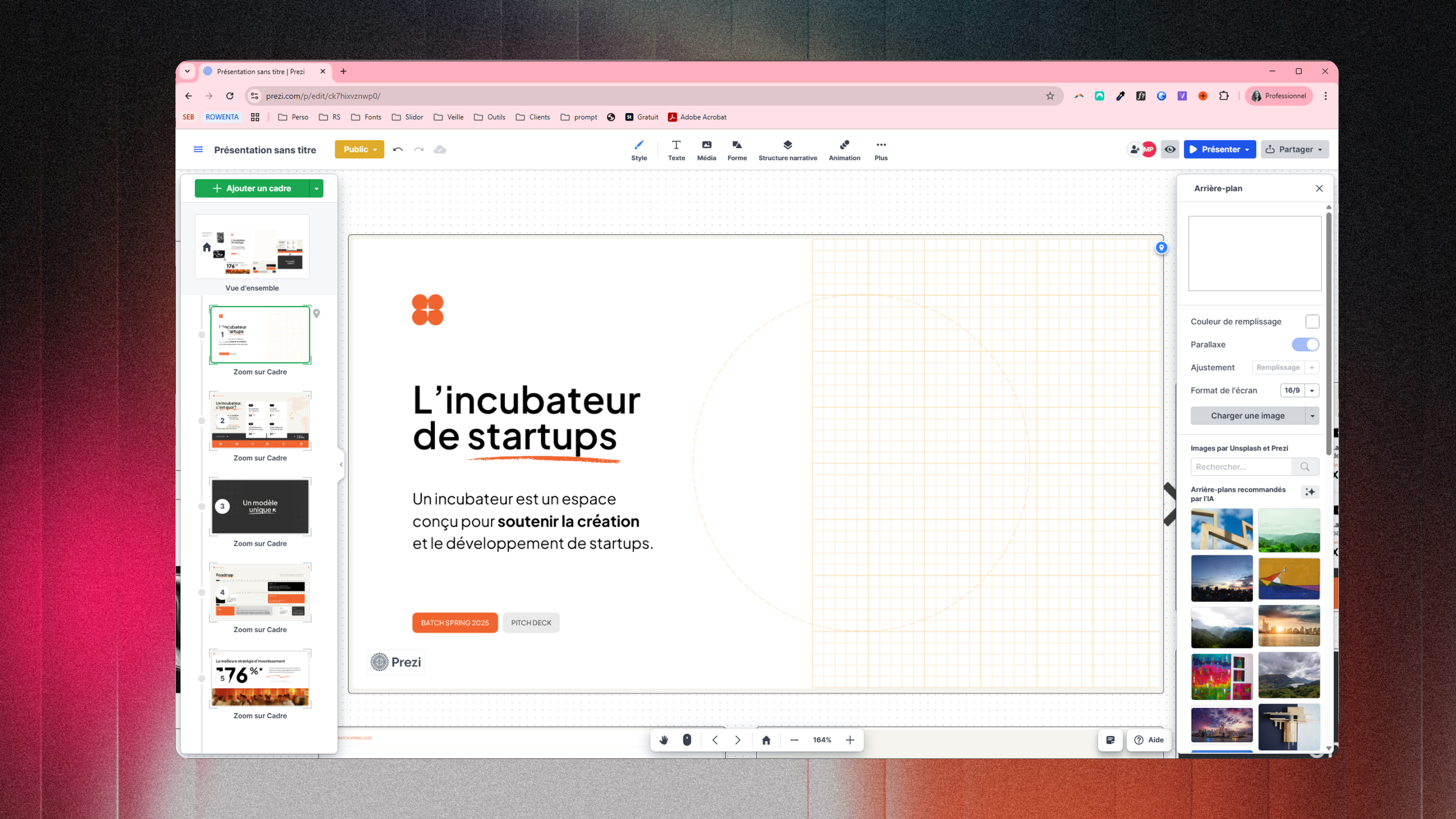Zoom out with minus button

pos(794,740)
